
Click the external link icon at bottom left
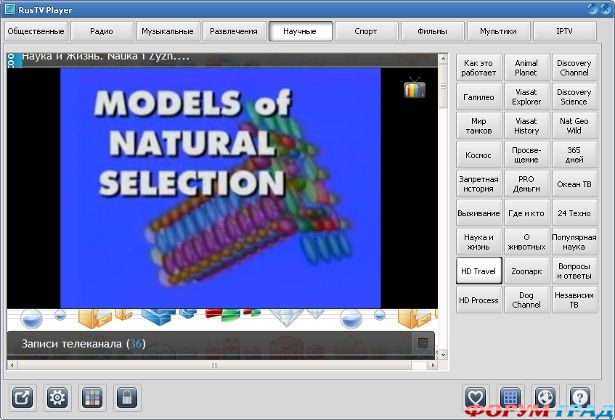23,397
